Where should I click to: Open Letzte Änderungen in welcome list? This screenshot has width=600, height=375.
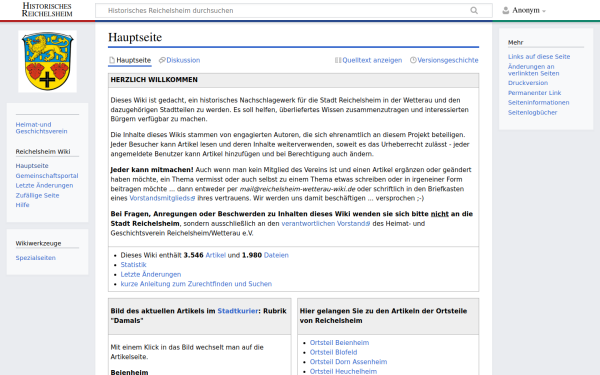151,274
